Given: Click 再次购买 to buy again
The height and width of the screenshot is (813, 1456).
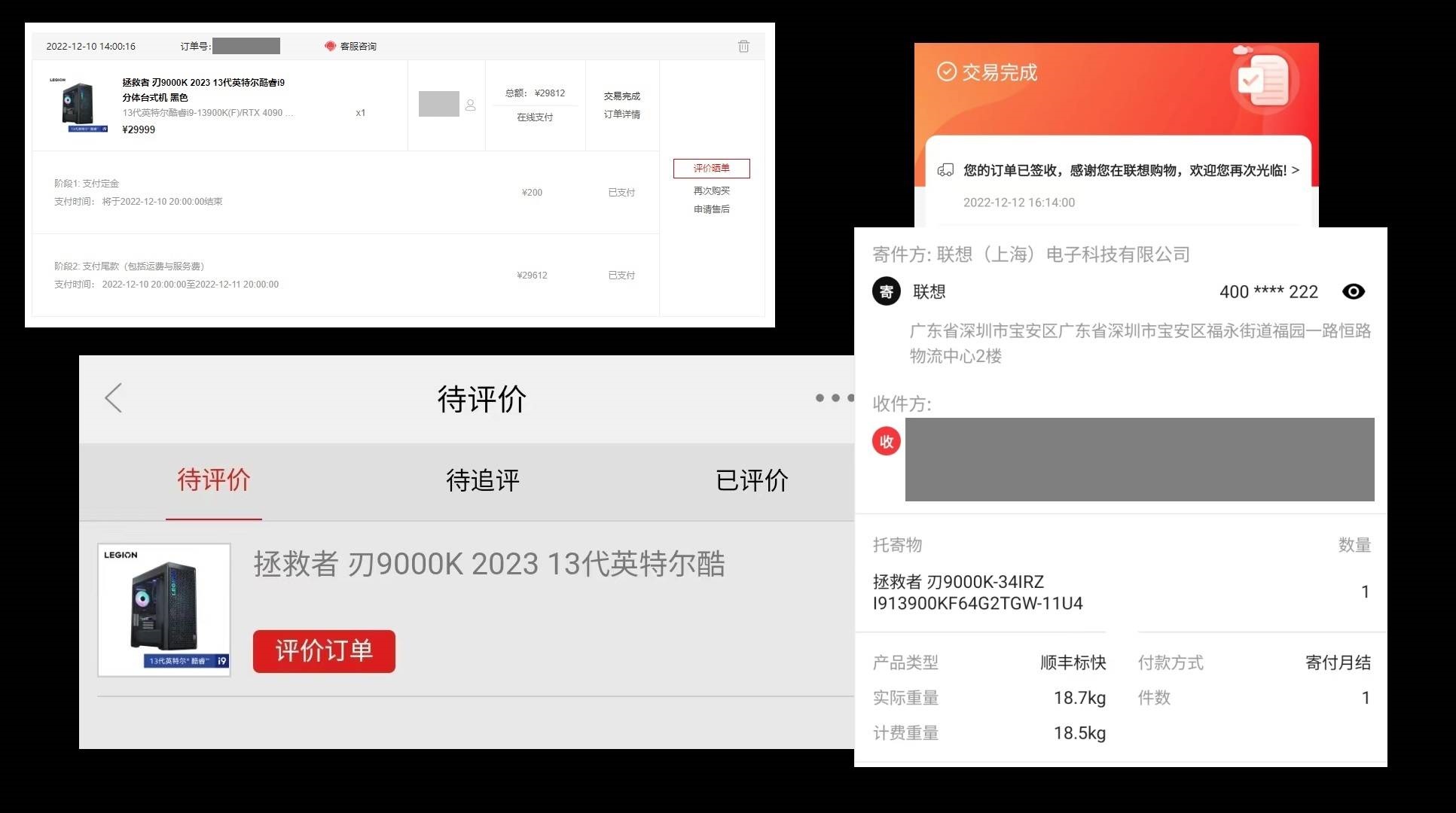Looking at the screenshot, I should pos(710,190).
